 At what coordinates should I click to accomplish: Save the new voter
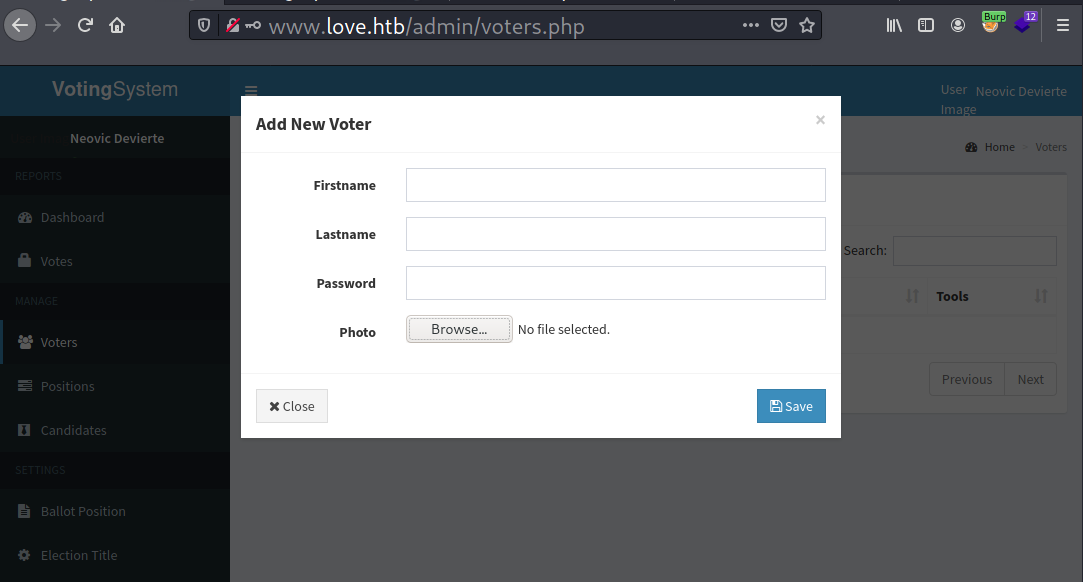[x=791, y=406]
